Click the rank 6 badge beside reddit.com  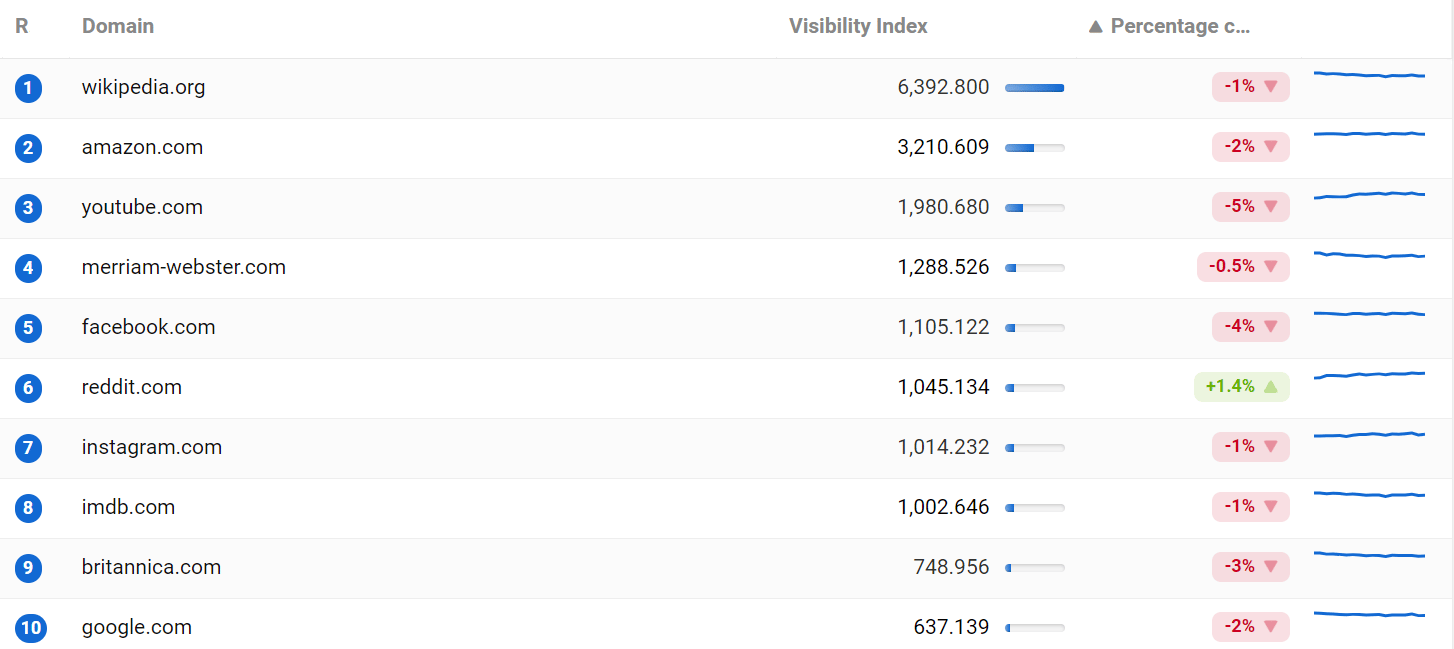[x=28, y=388]
